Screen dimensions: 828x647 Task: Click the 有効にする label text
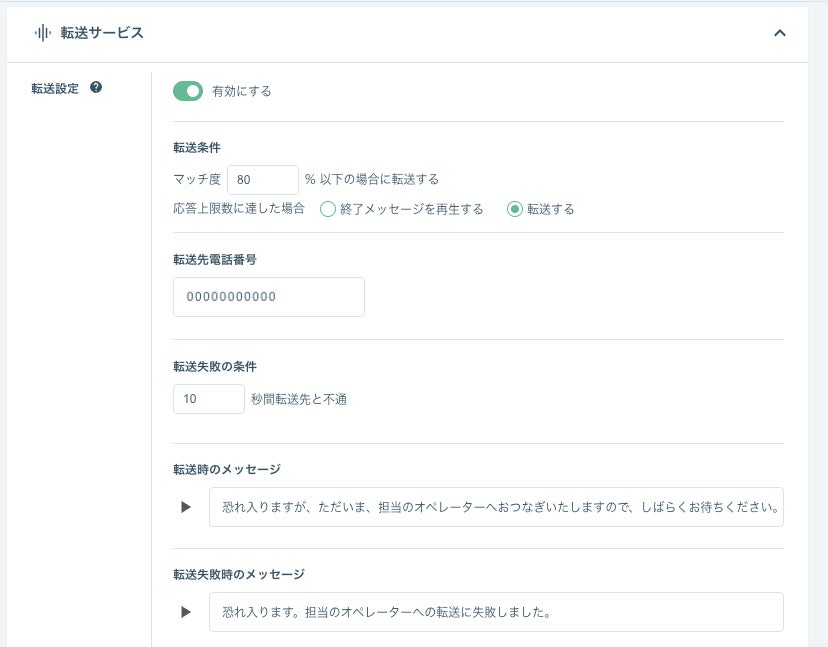[241, 91]
